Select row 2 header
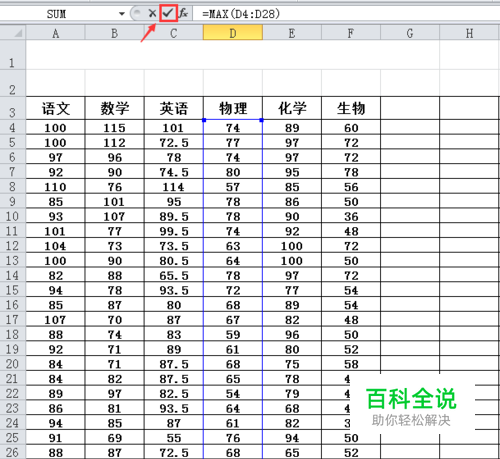 tap(13, 83)
